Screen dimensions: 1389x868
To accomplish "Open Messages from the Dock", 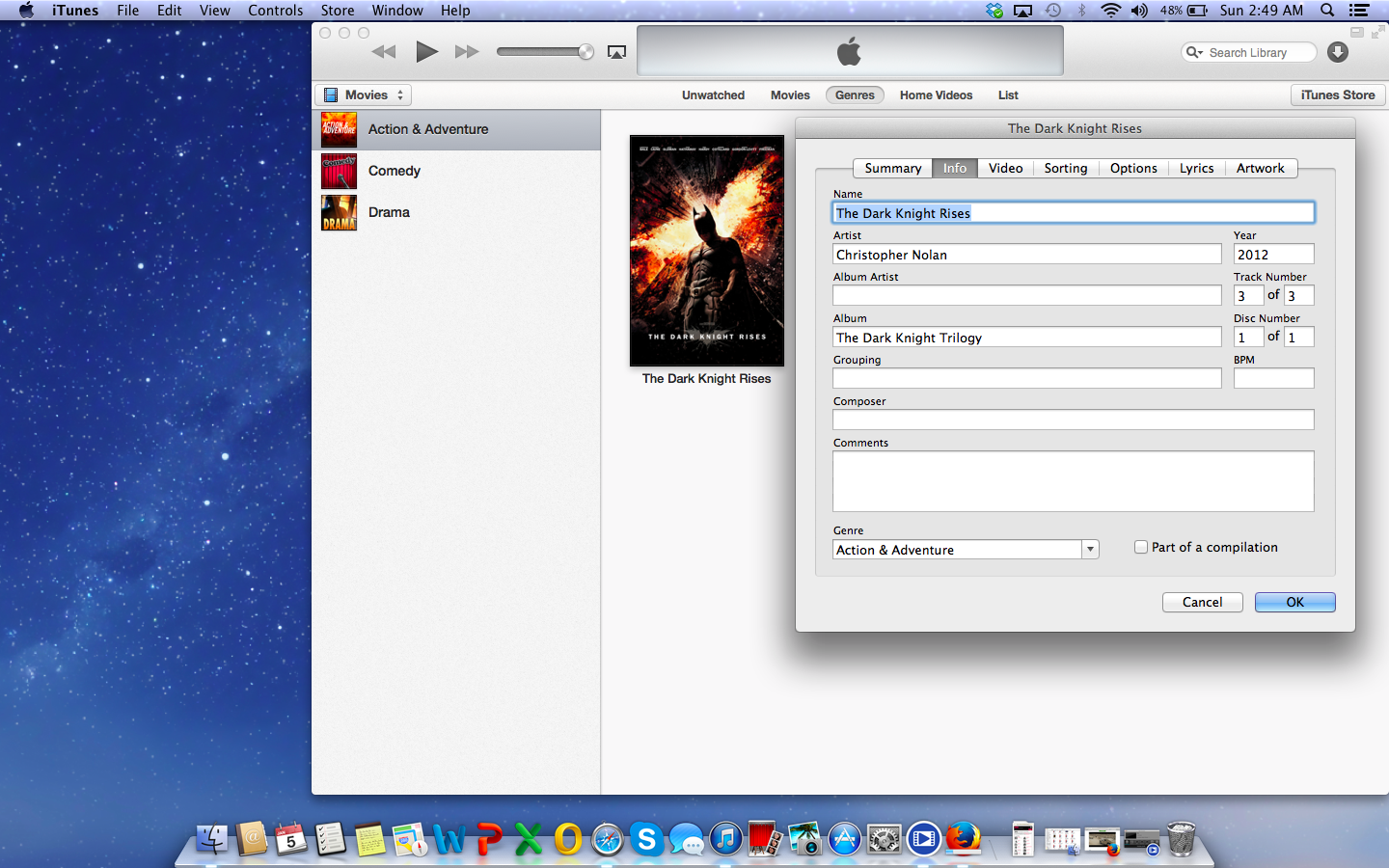I will 687,839.
